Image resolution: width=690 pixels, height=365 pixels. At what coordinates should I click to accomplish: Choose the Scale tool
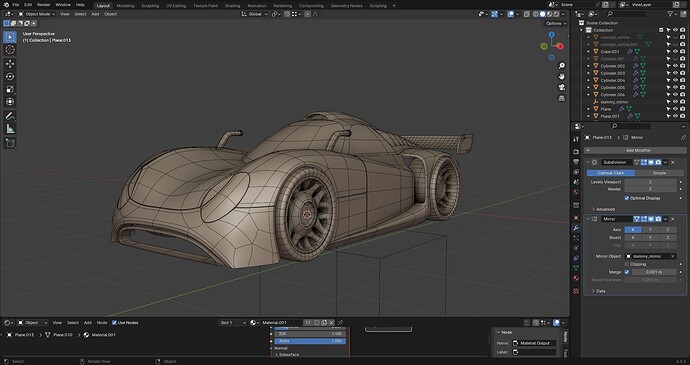coord(10,89)
